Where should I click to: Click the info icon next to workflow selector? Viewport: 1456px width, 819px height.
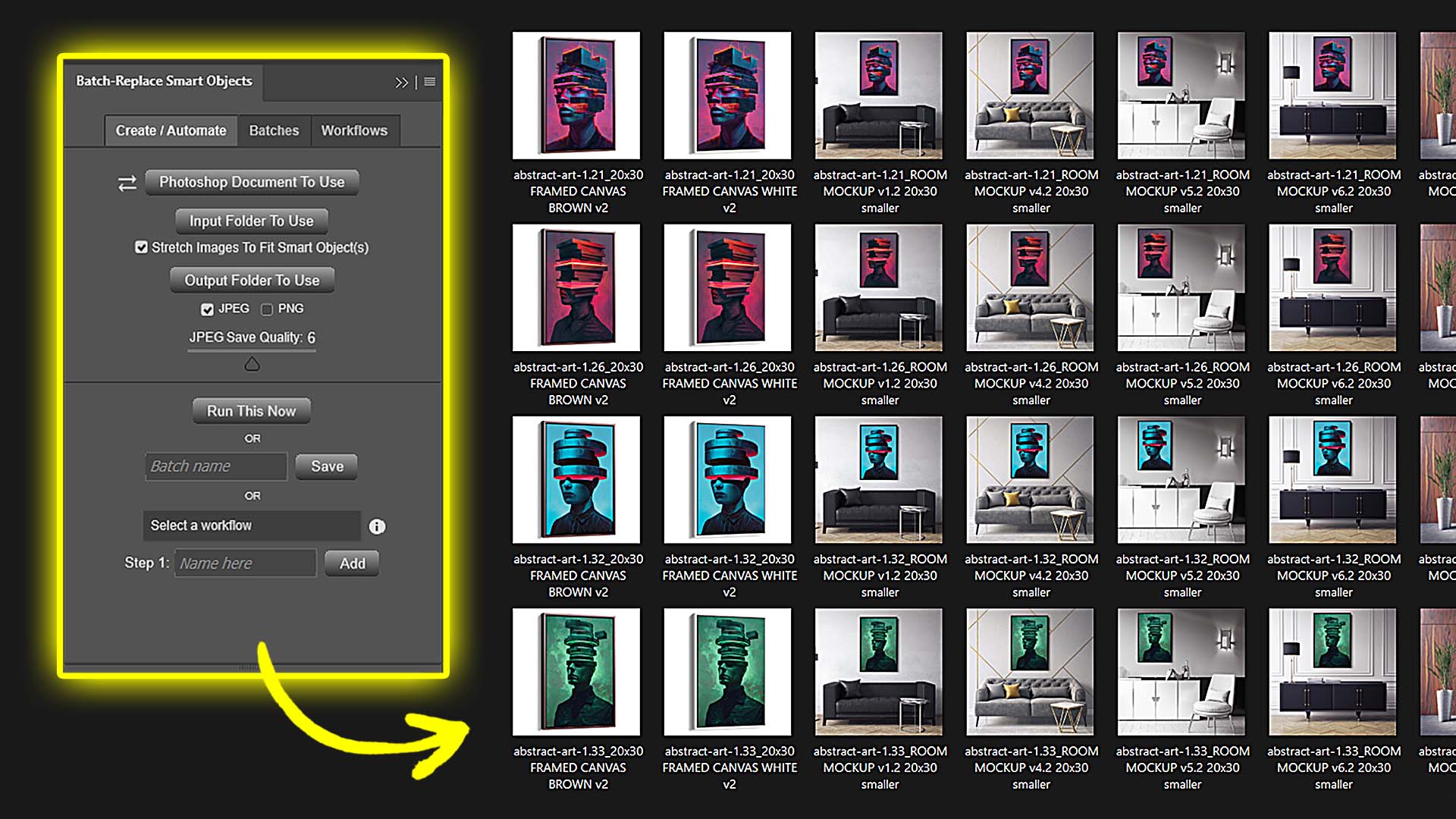pyautogui.click(x=377, y=526)
